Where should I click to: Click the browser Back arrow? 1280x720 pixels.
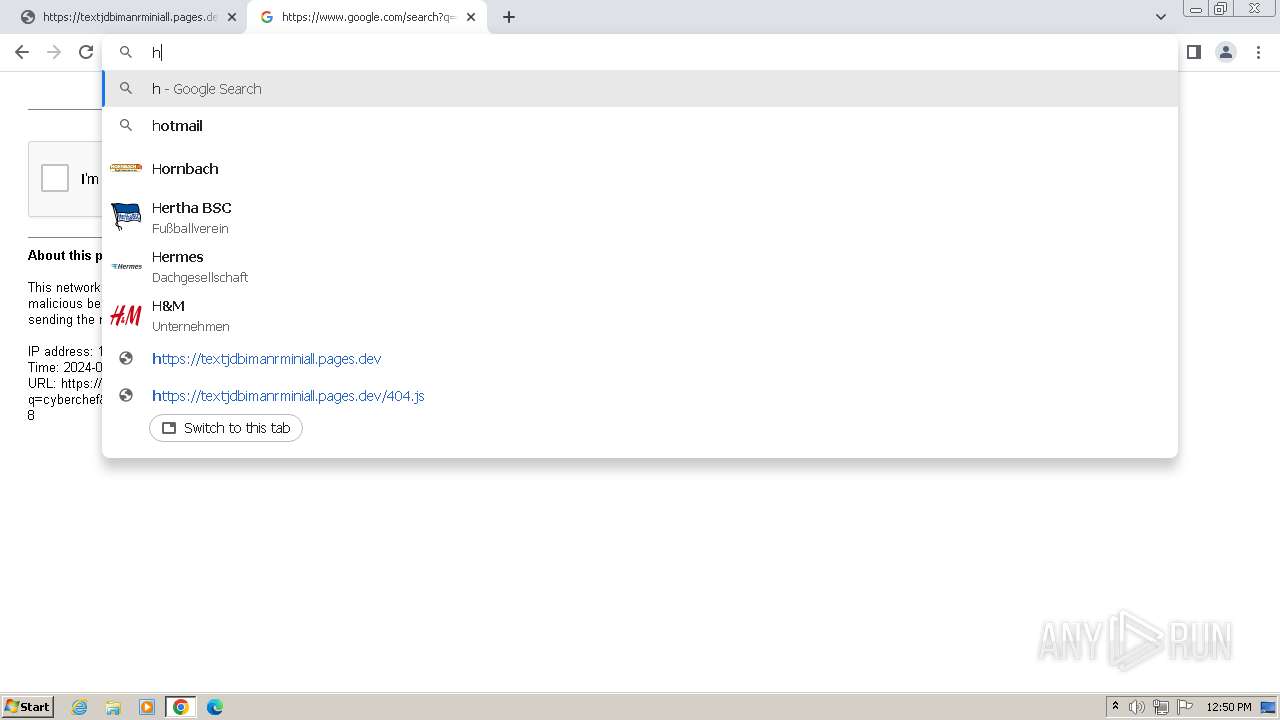pos(22,52)
